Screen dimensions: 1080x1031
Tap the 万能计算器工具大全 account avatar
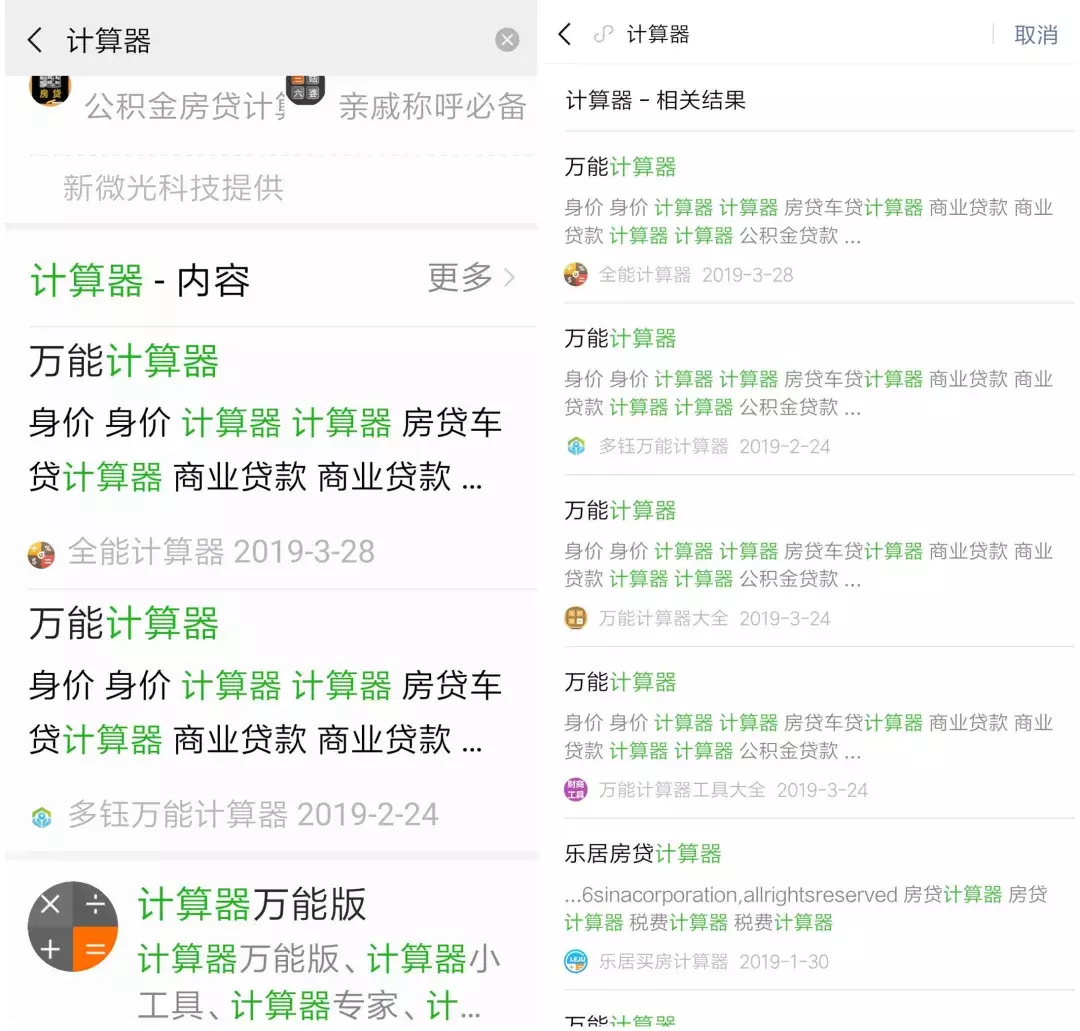coord(576,789)
